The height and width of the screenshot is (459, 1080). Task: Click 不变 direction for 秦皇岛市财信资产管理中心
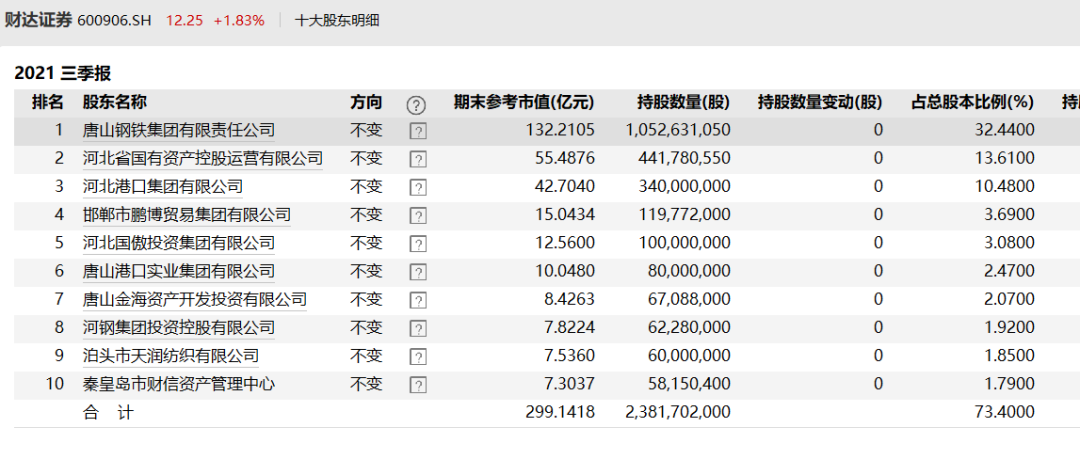366,384
